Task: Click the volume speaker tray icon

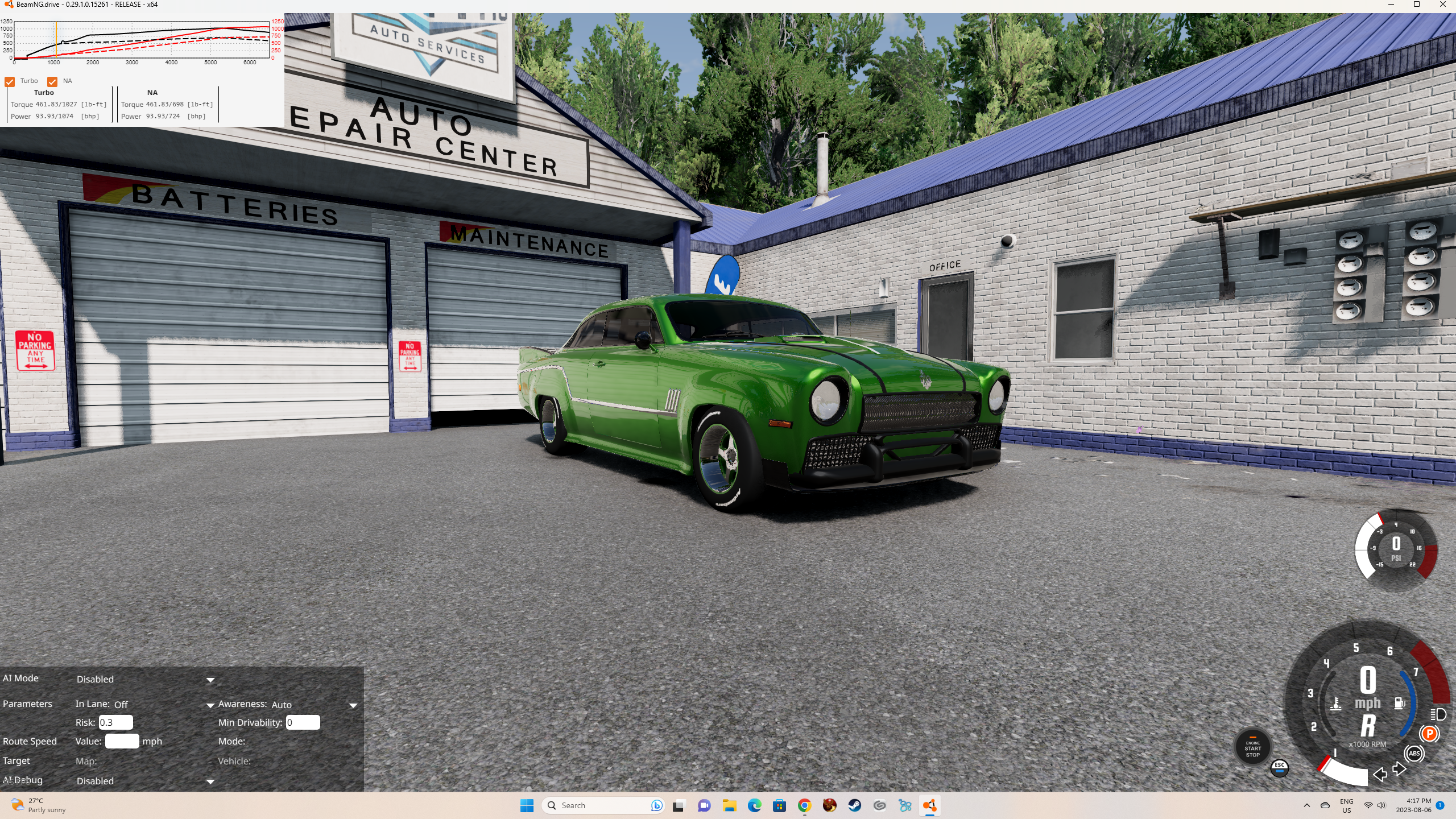Action: [x=1381, y=805]
